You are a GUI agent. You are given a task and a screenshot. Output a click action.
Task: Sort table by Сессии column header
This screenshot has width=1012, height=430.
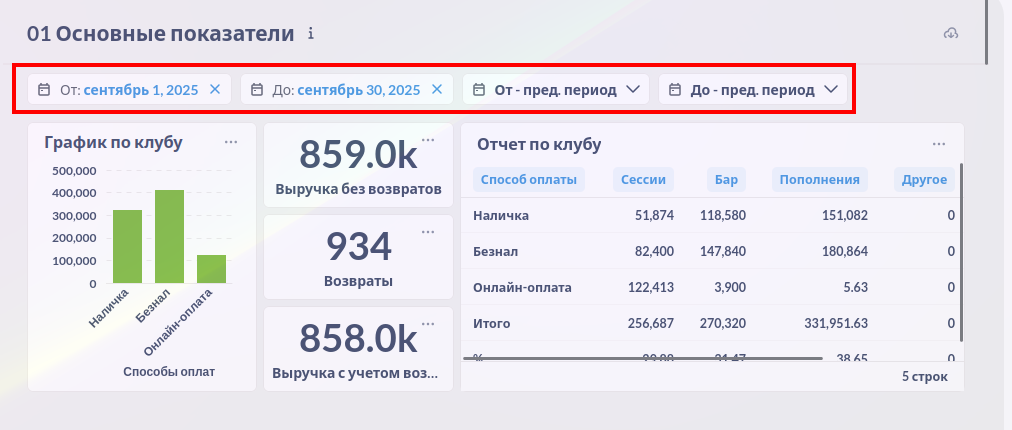click(644, 180)
